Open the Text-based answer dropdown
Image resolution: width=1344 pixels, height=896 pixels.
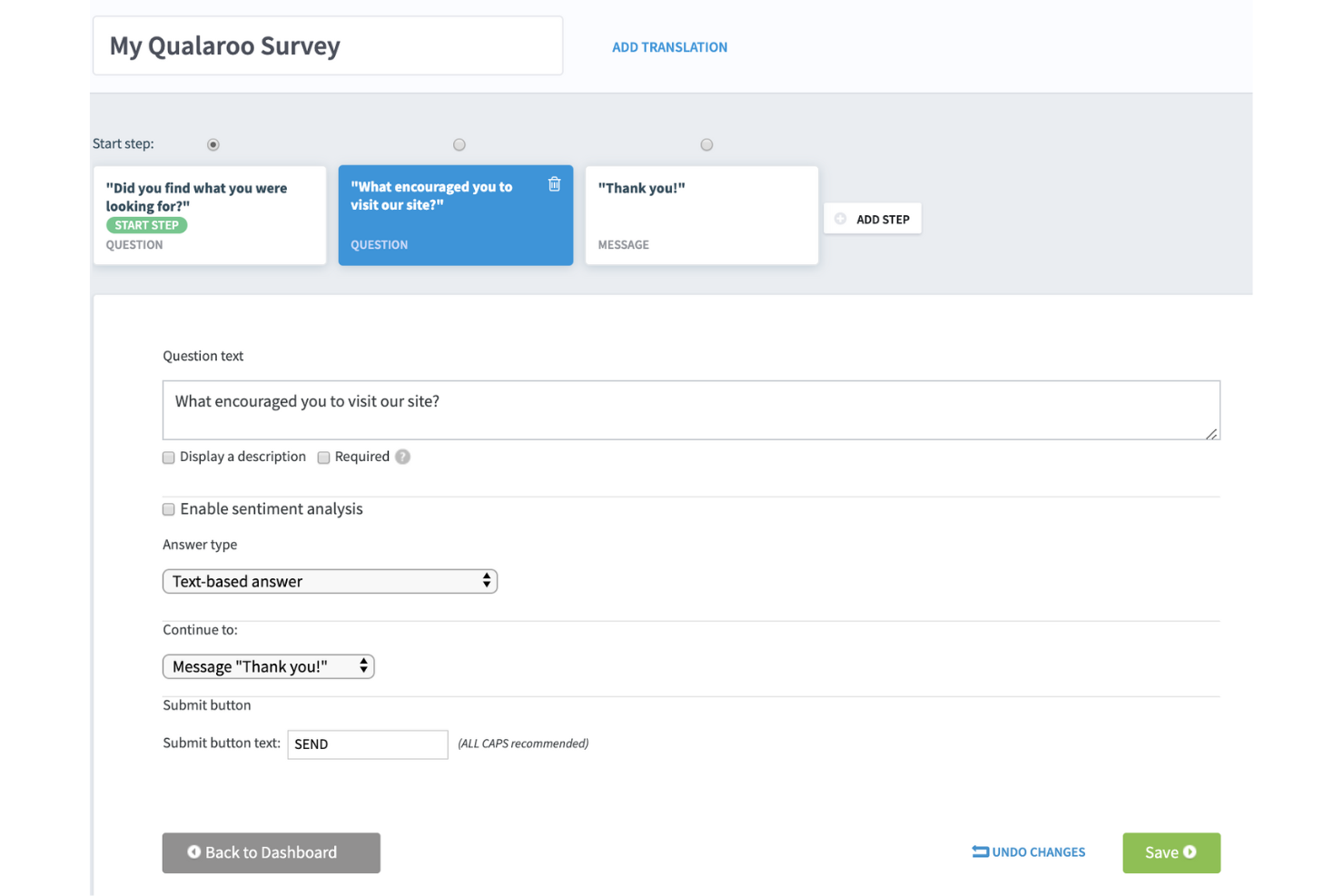click(330, 581)
